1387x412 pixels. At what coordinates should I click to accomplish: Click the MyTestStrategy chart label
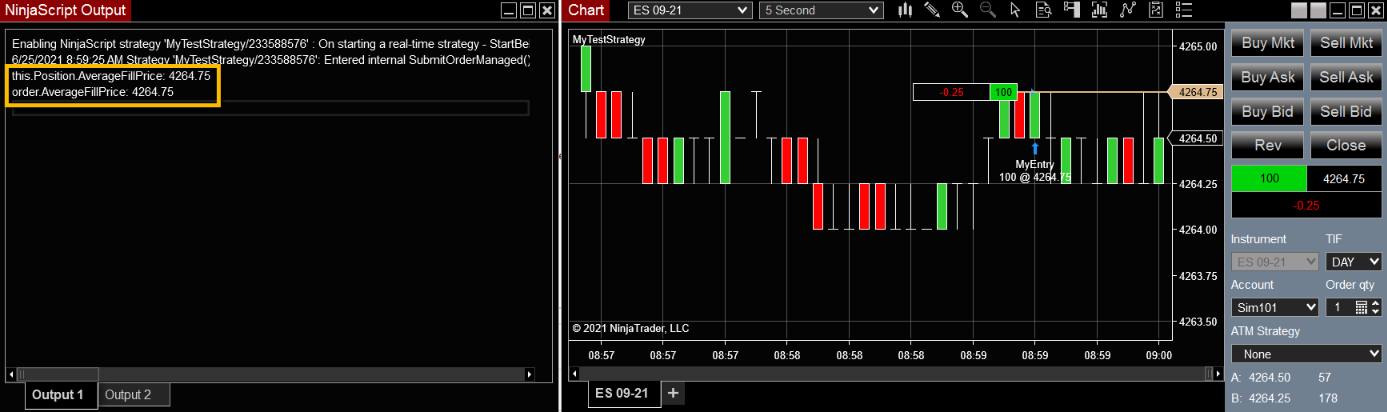[609, 40]
